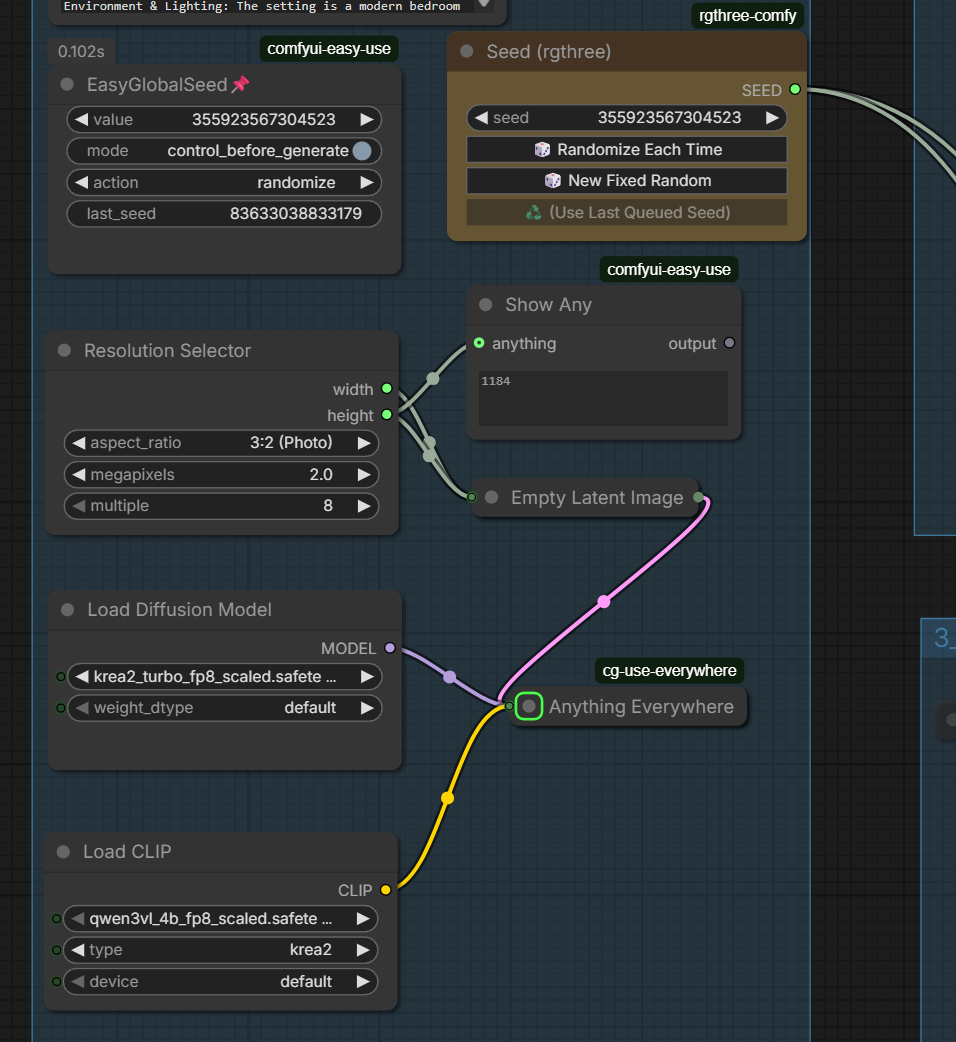Collapse the EasyGlobalSeed node via its dot
The height and width of the screenshot is (1042, 956).
(x=67, y=84)
